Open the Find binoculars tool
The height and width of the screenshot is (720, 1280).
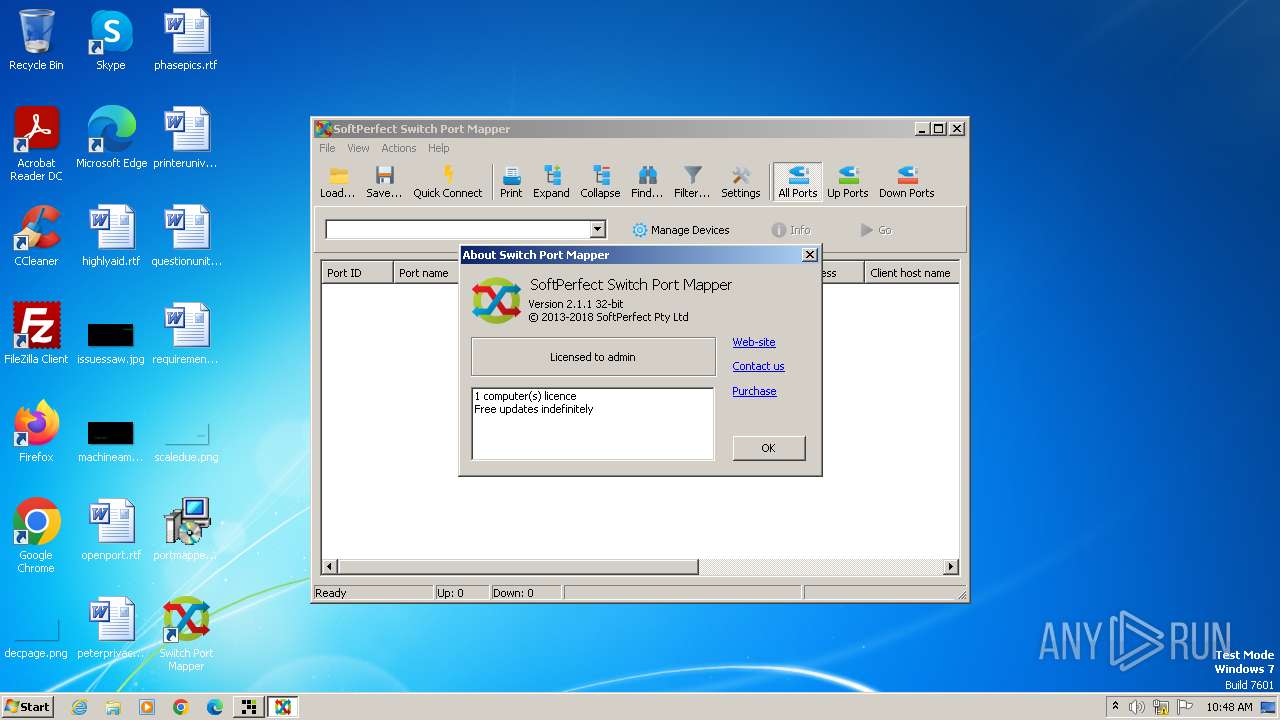[x=647, y=182]
